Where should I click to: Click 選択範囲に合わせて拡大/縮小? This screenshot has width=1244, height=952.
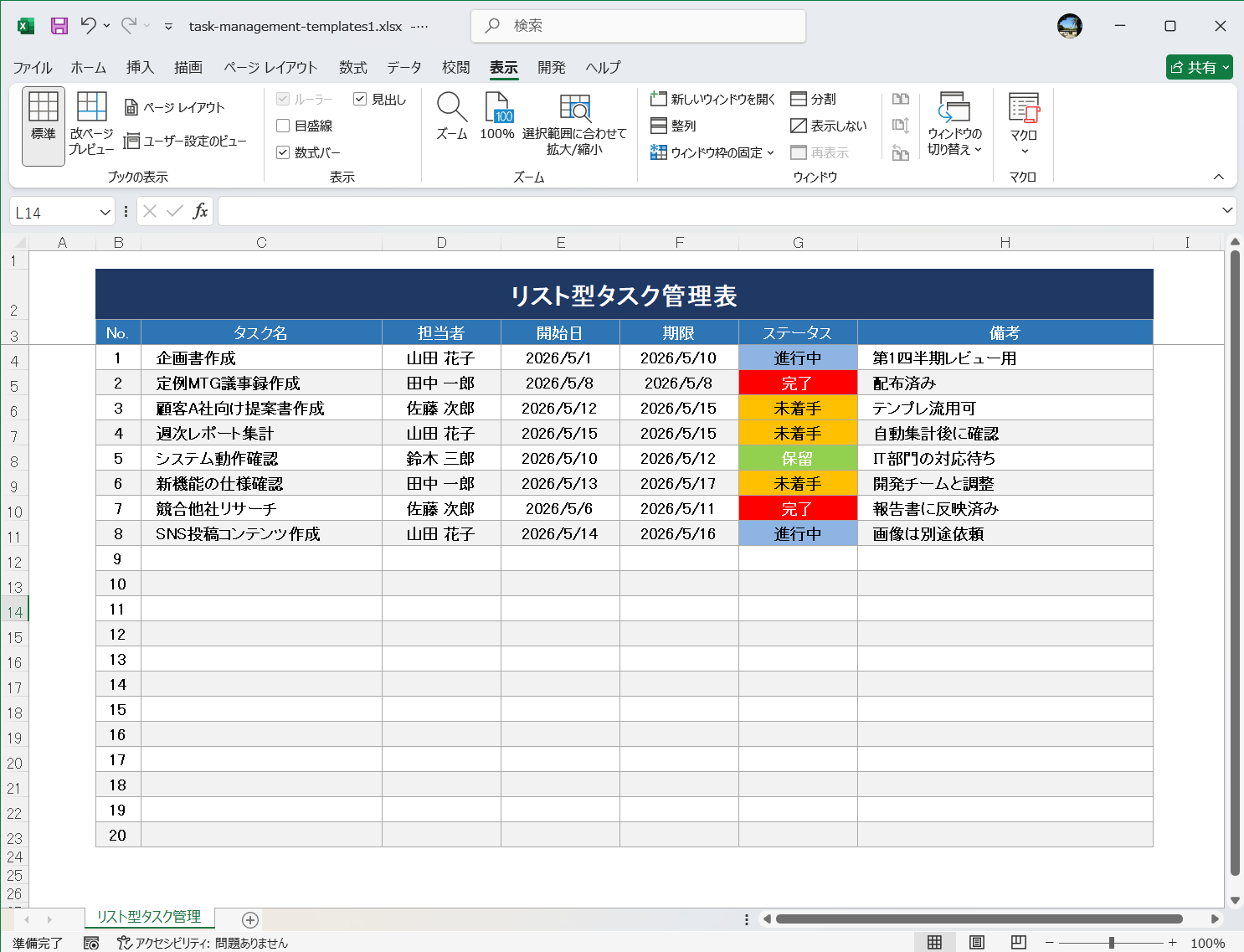click(x=574, y=124)
